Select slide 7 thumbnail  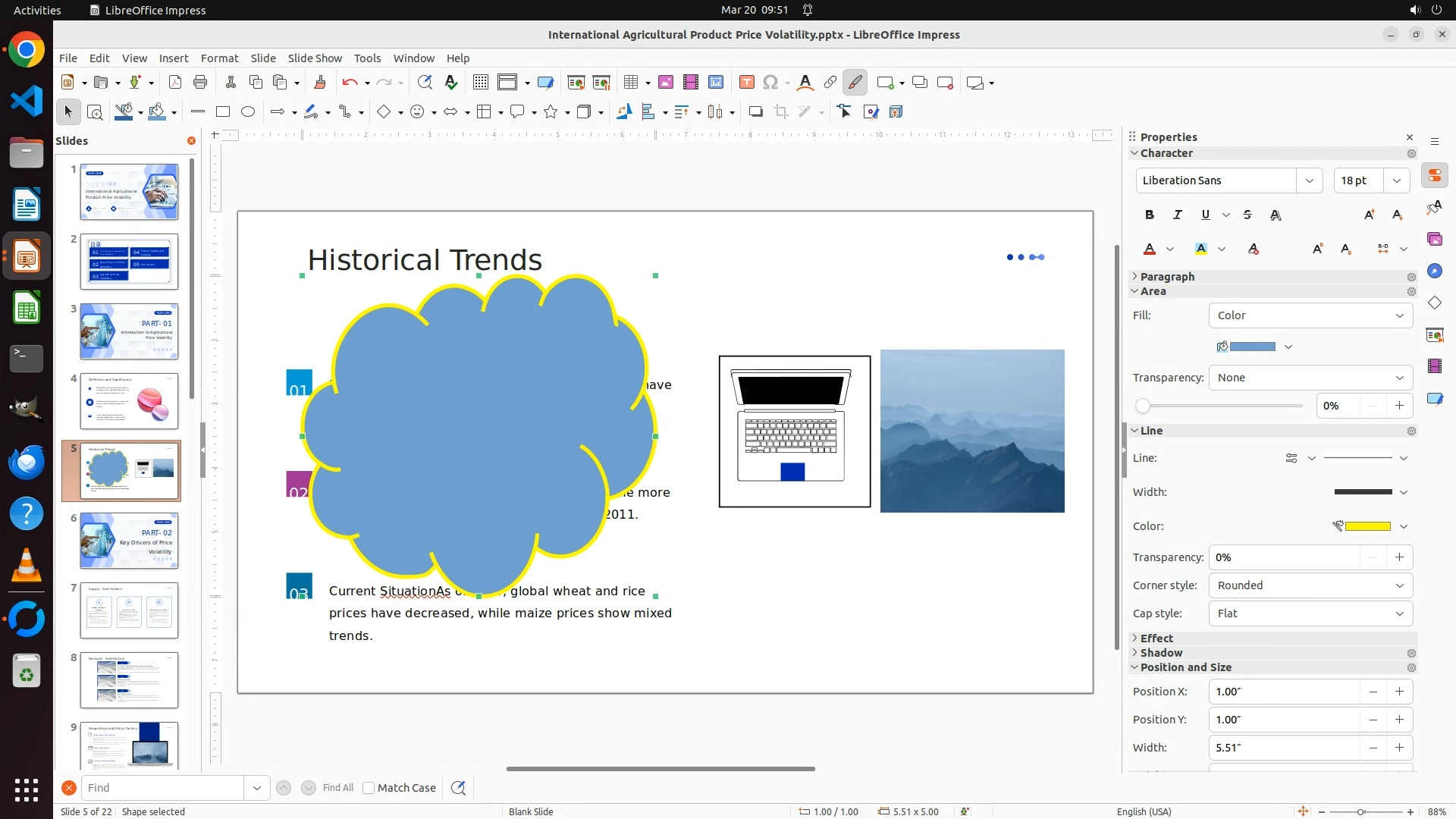pos(129,610)
